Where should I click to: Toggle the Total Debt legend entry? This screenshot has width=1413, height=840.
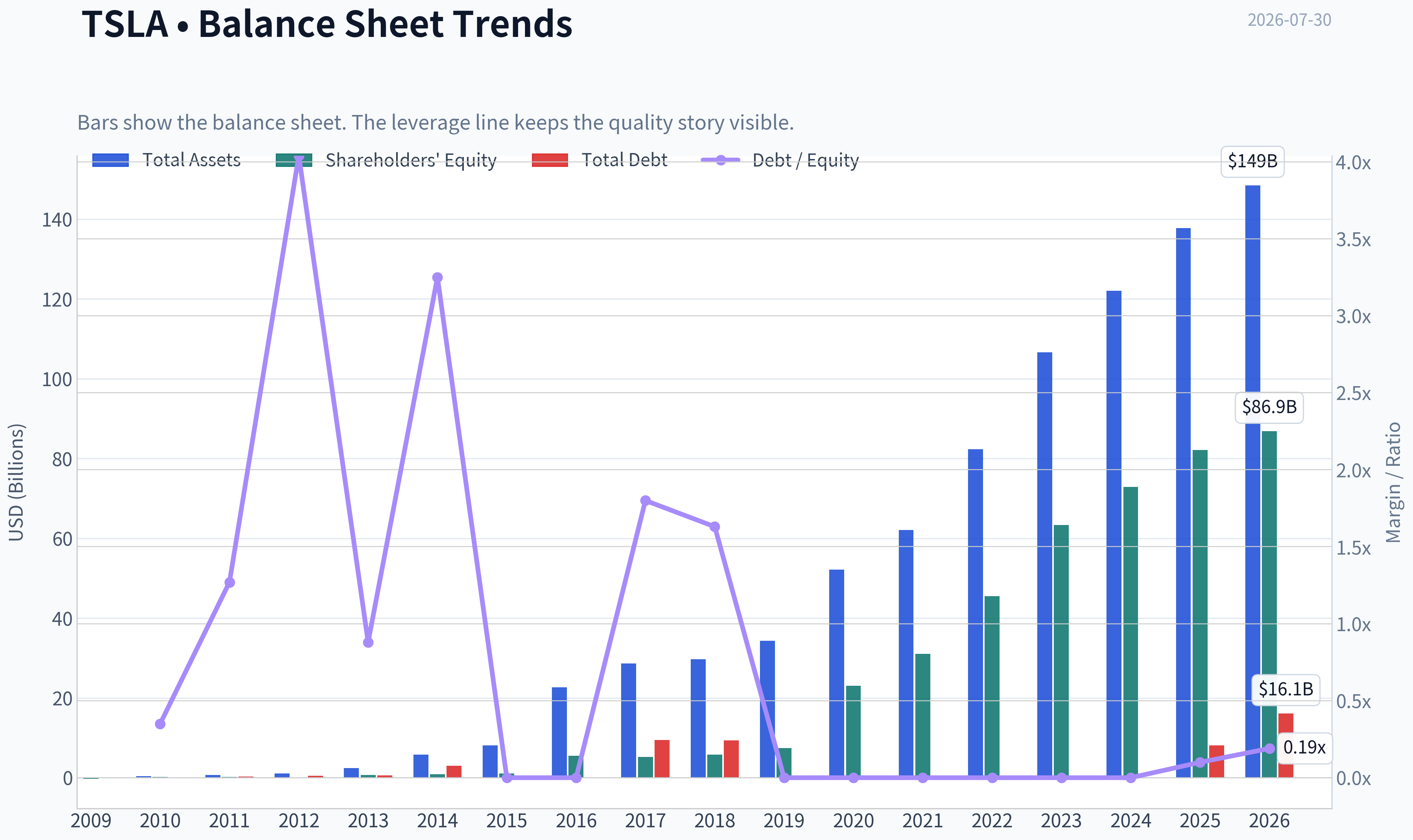tap(600, 160)
